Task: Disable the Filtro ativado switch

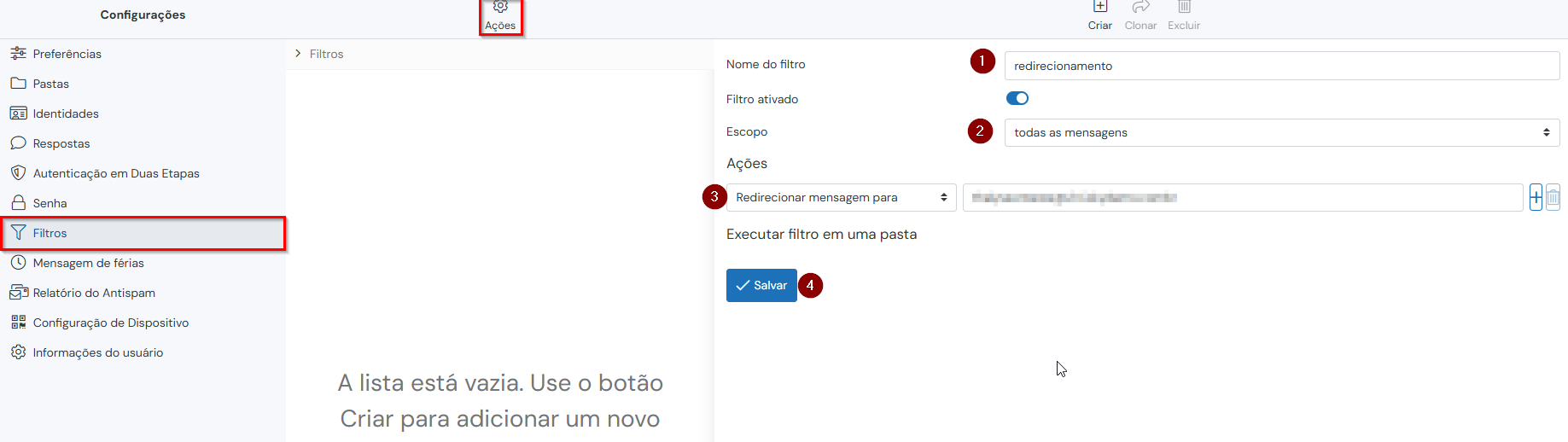Action: tap(1017, 98)
